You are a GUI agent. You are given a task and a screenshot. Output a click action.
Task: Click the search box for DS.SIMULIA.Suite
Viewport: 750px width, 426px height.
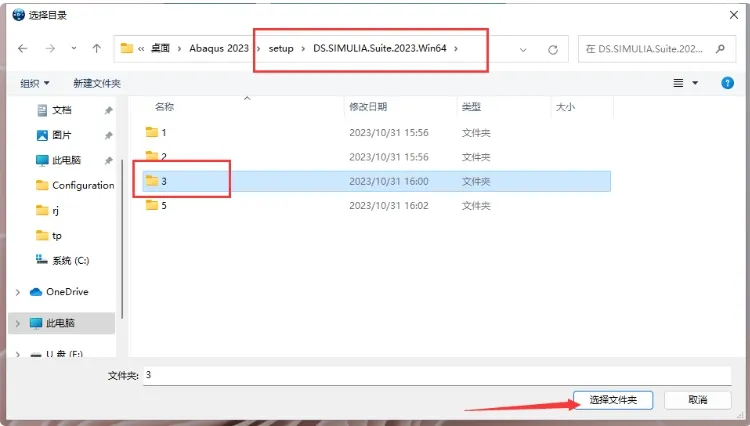(657, 49)
